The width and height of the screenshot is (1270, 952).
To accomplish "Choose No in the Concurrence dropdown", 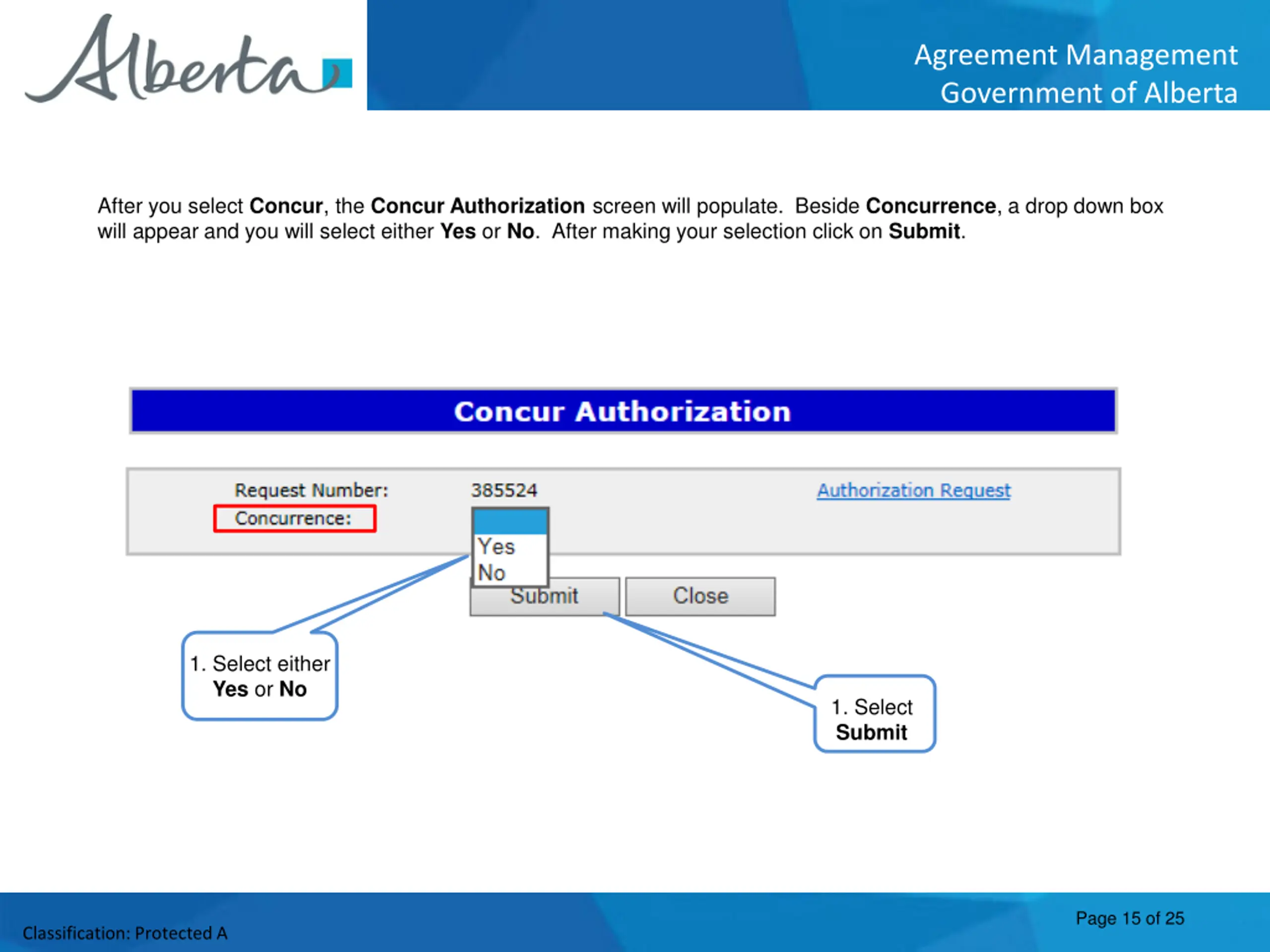I will coord(510,573).
